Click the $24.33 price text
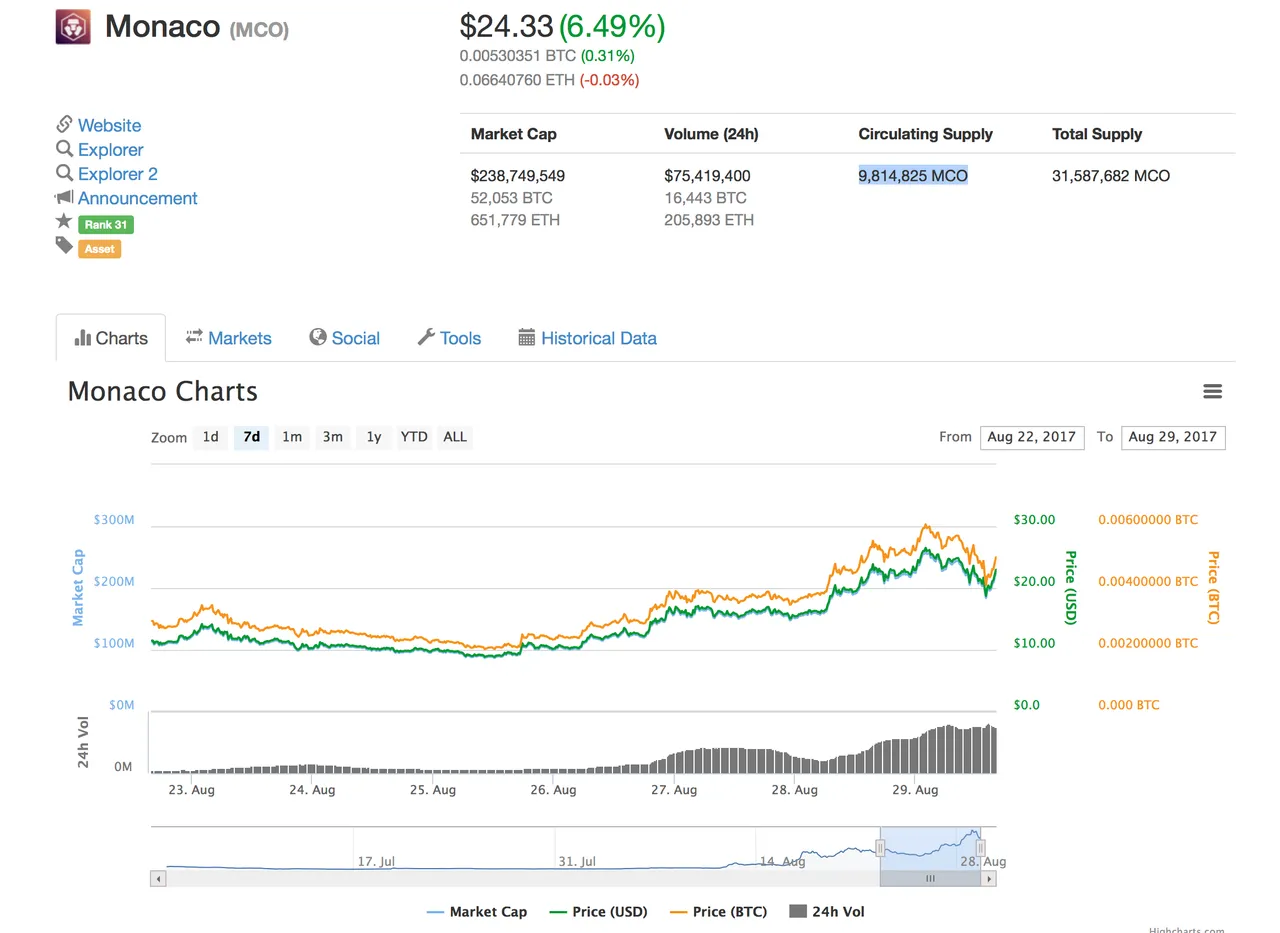1280x933 pixels. [506, 27]
